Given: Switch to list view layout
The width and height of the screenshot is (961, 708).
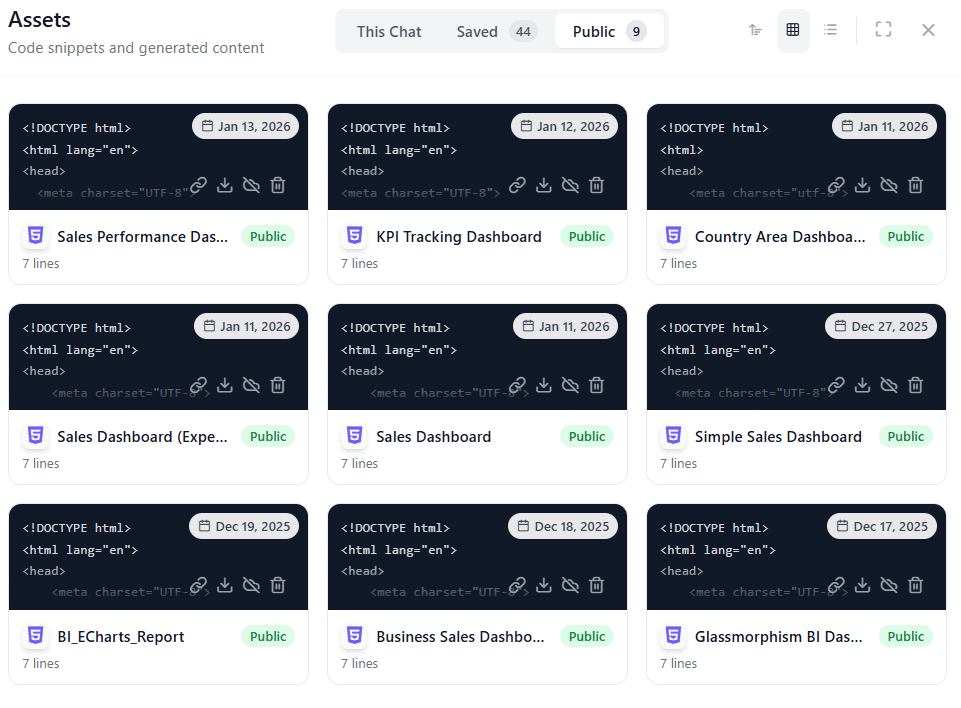Looking at the screenshot, I should (x=830, y=30).
